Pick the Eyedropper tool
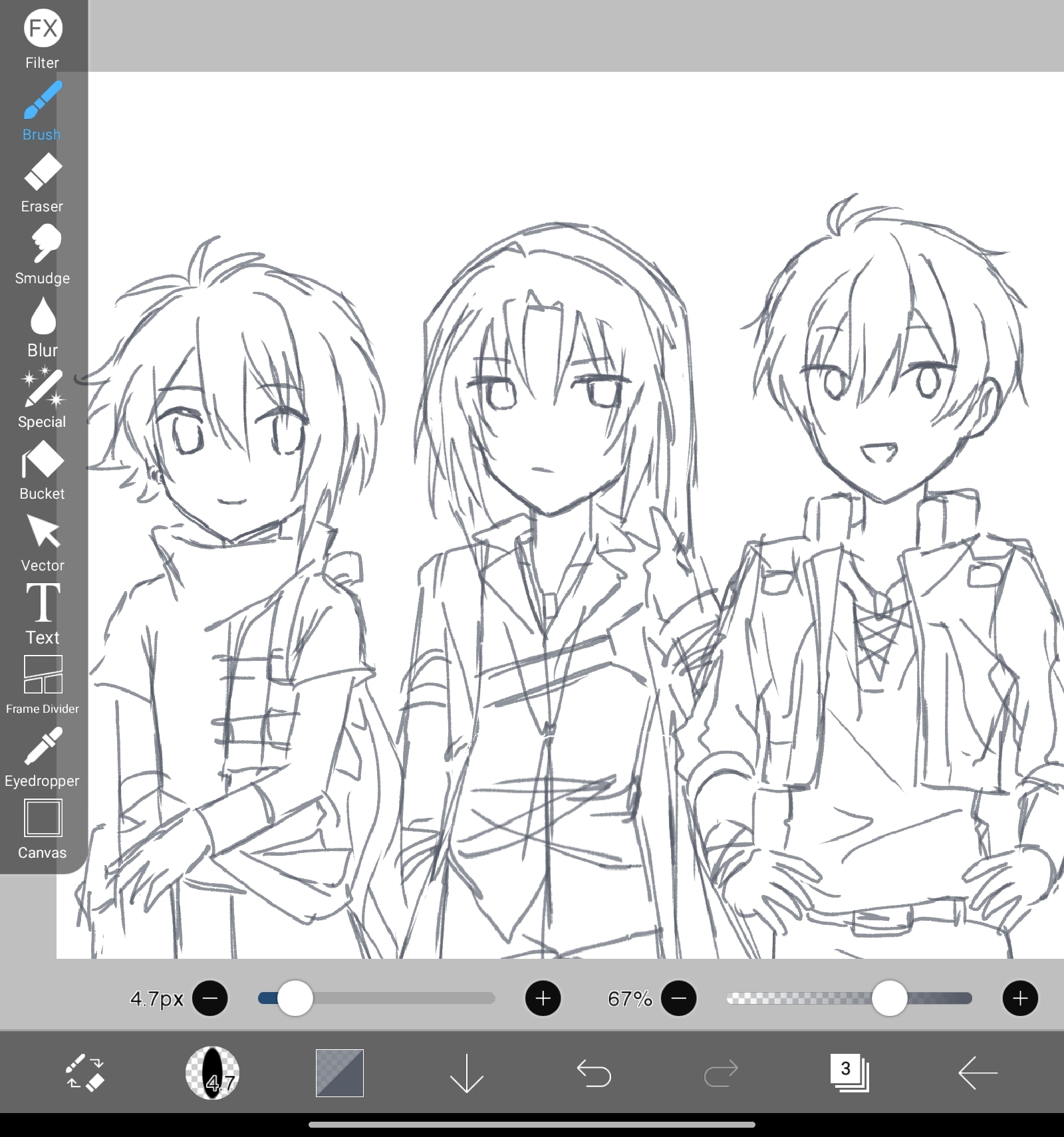 (x=43, y=757)
